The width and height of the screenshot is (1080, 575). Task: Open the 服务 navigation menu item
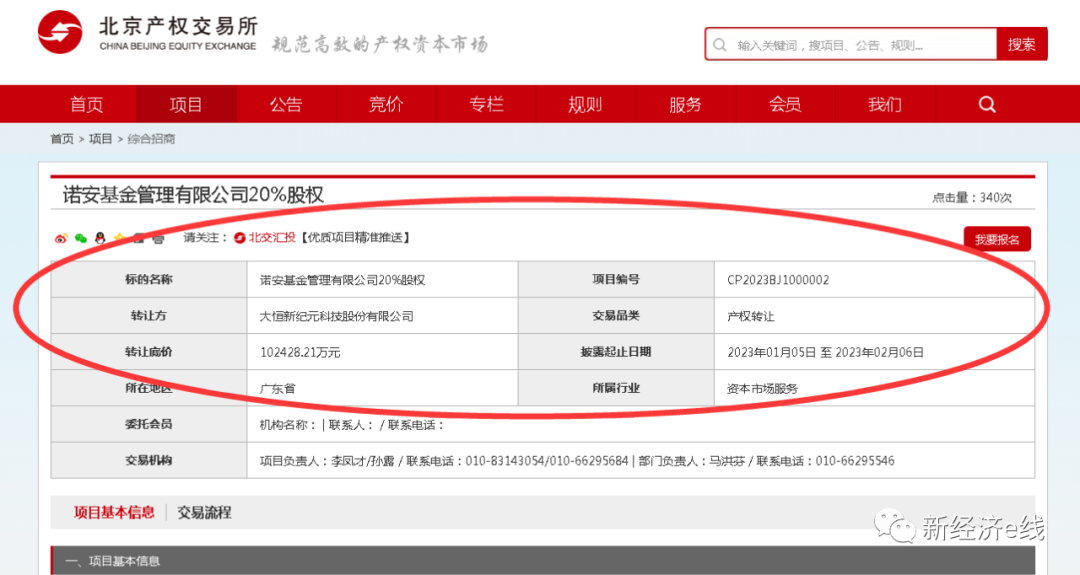pyautogui.click(x=685, y=104)
